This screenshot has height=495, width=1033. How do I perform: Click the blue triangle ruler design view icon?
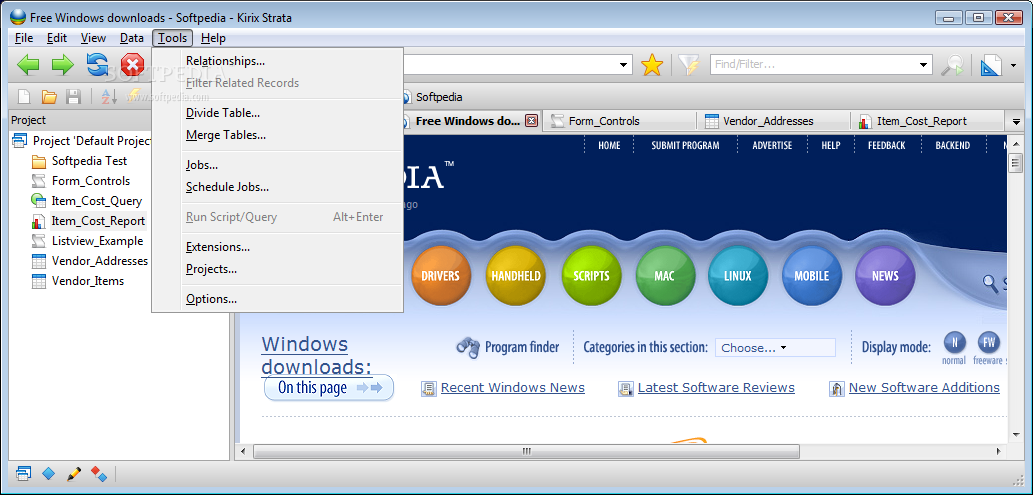pos(991,65)
